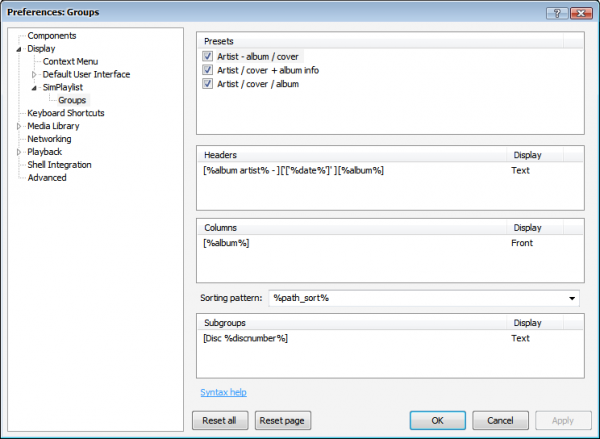Open the Syntax help link
600x439 pixels.
click(223, 393)
